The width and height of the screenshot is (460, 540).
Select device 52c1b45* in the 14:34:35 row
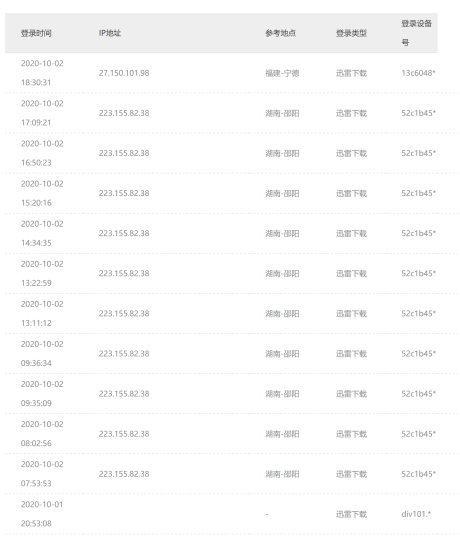[x=418, y=233]
